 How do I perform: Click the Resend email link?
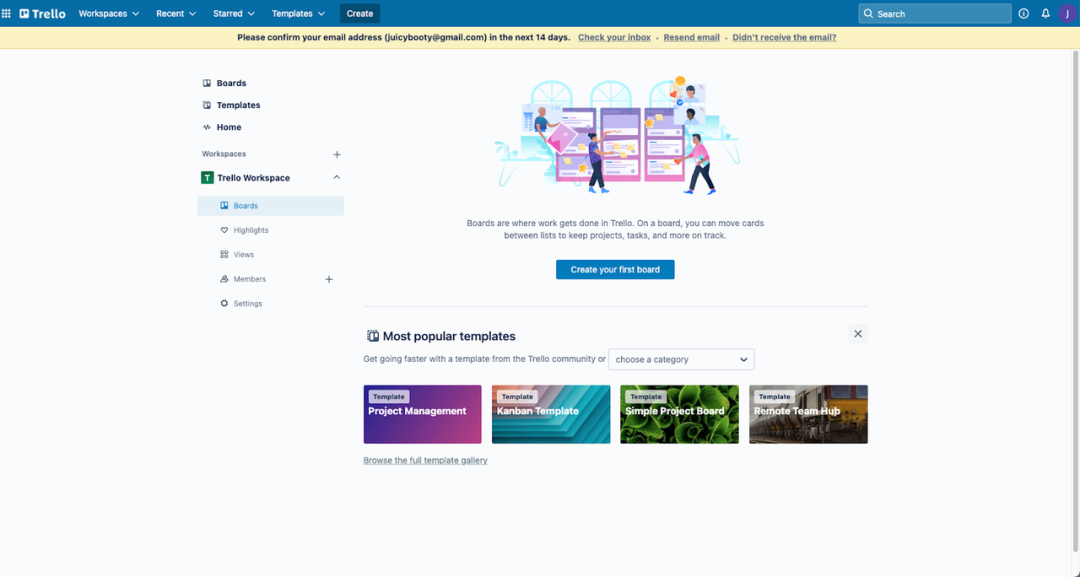691,37
